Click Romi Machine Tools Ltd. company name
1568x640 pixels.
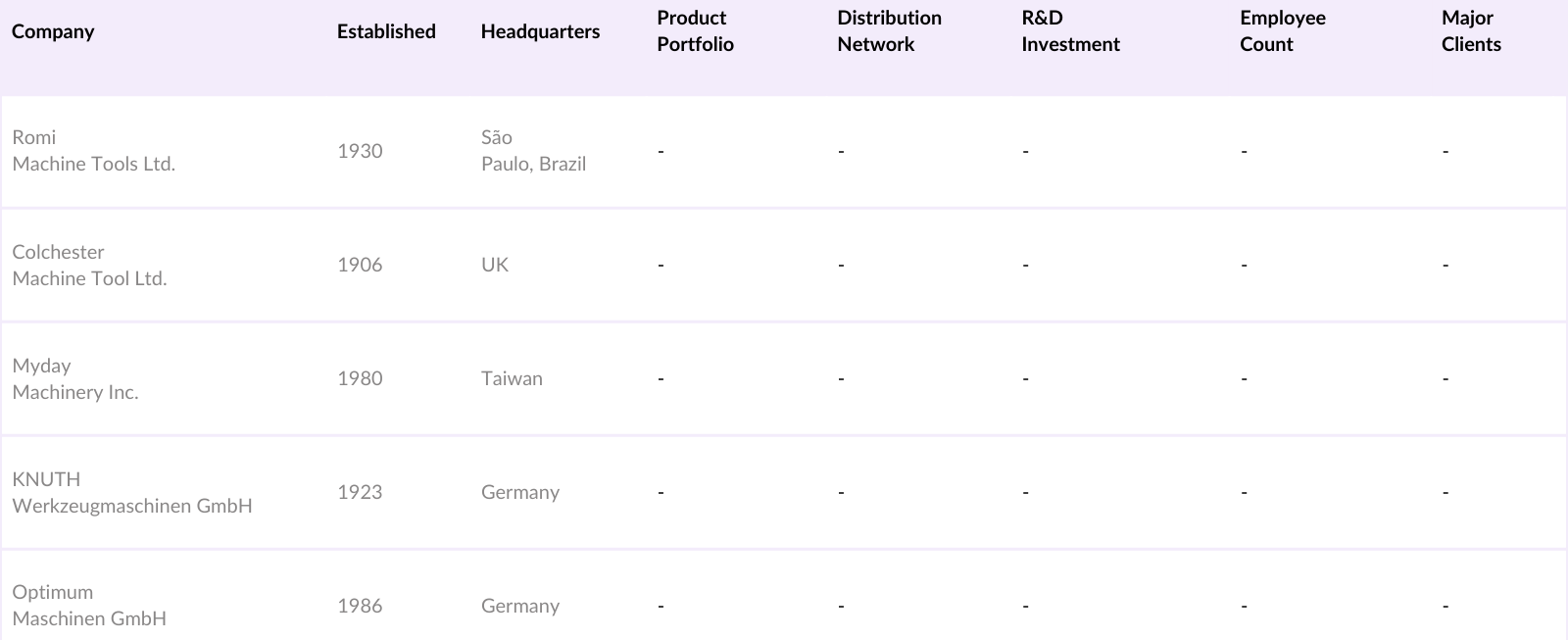point(93,151)
